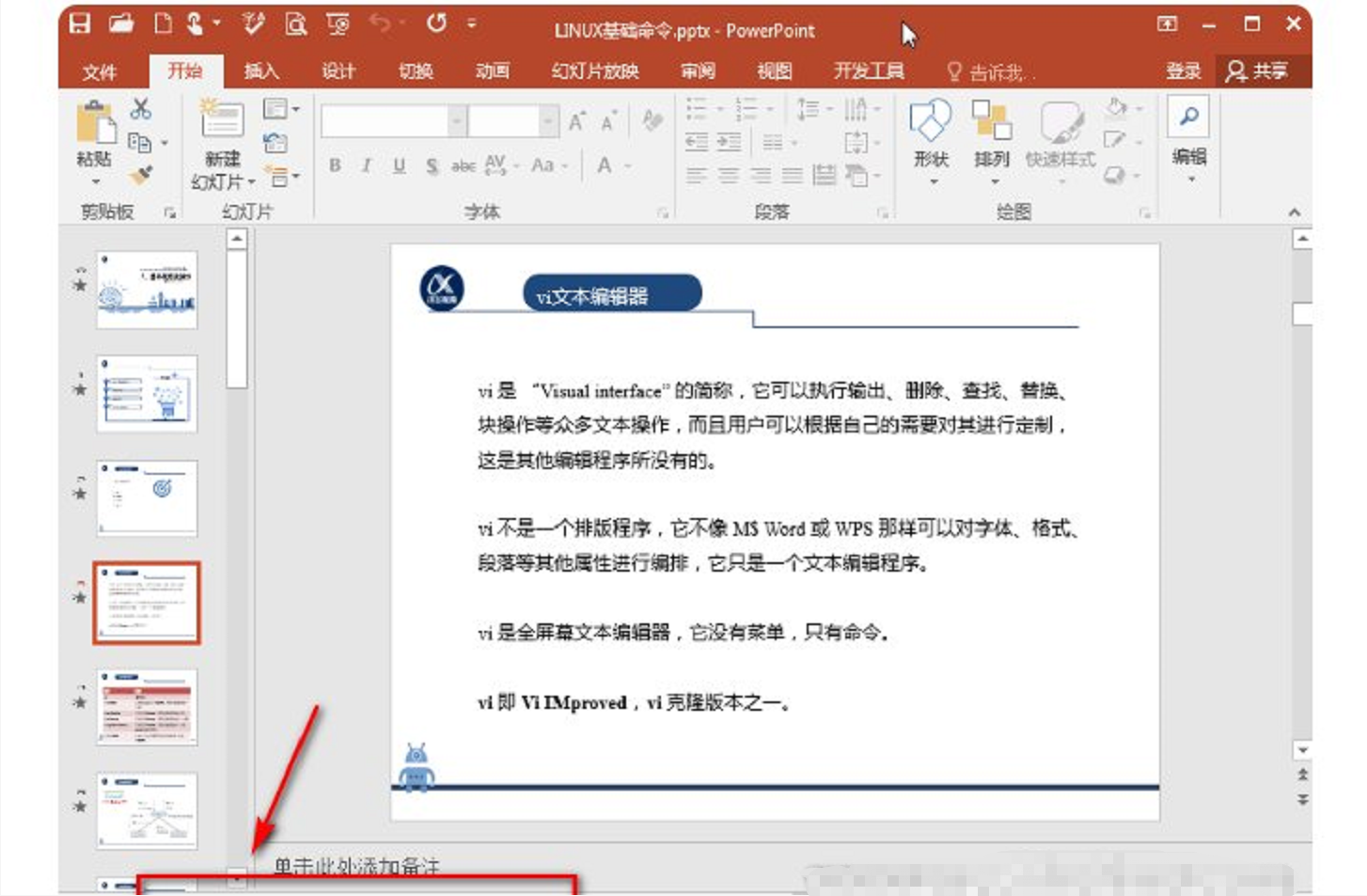Switch to the 幻灯片放映 tab
The height and width of the screenshot is (896, 1367).
[595, 71]
